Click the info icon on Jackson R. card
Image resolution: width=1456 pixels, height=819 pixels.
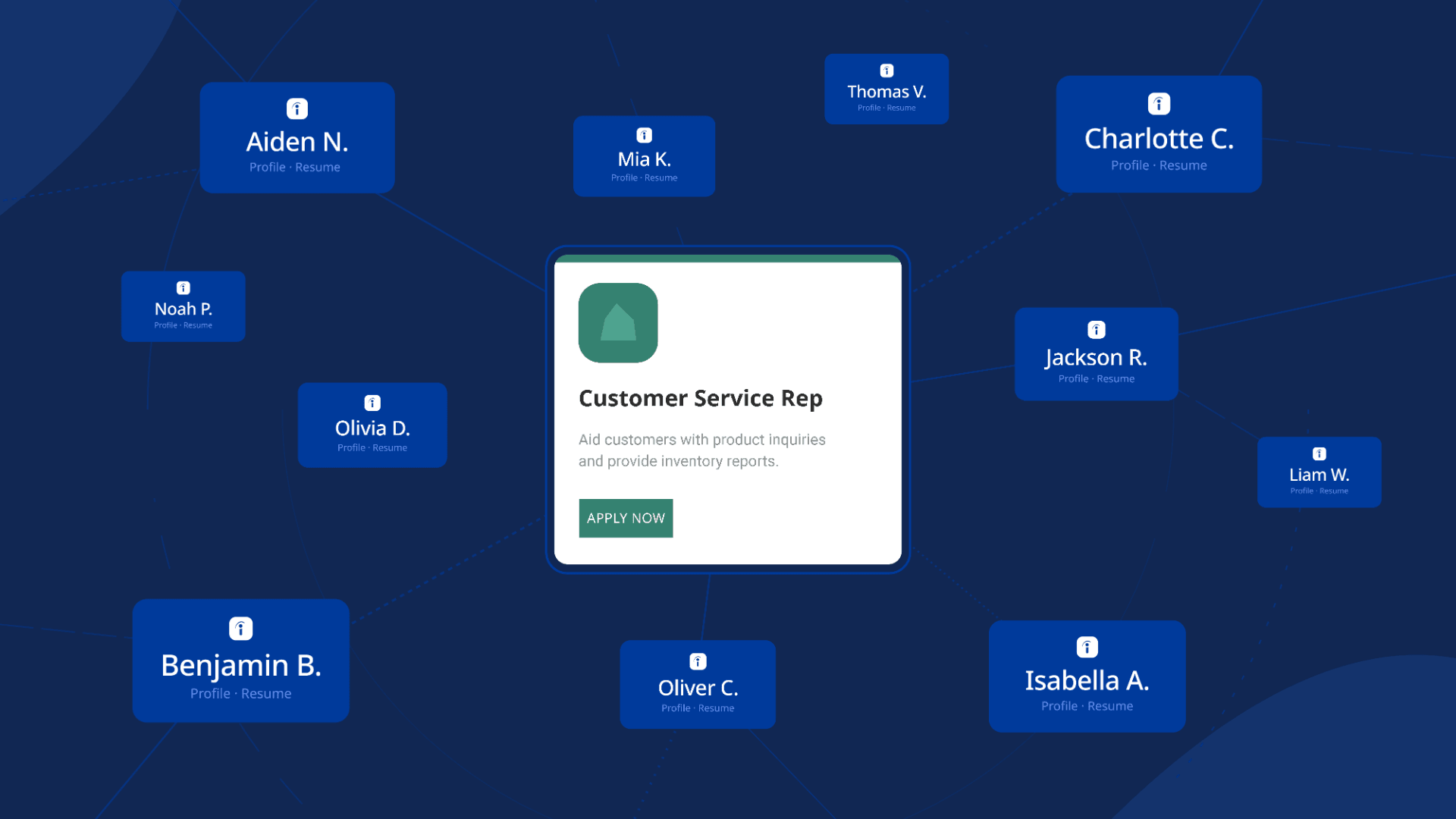pyautogui.click(x=1097, y=330)
